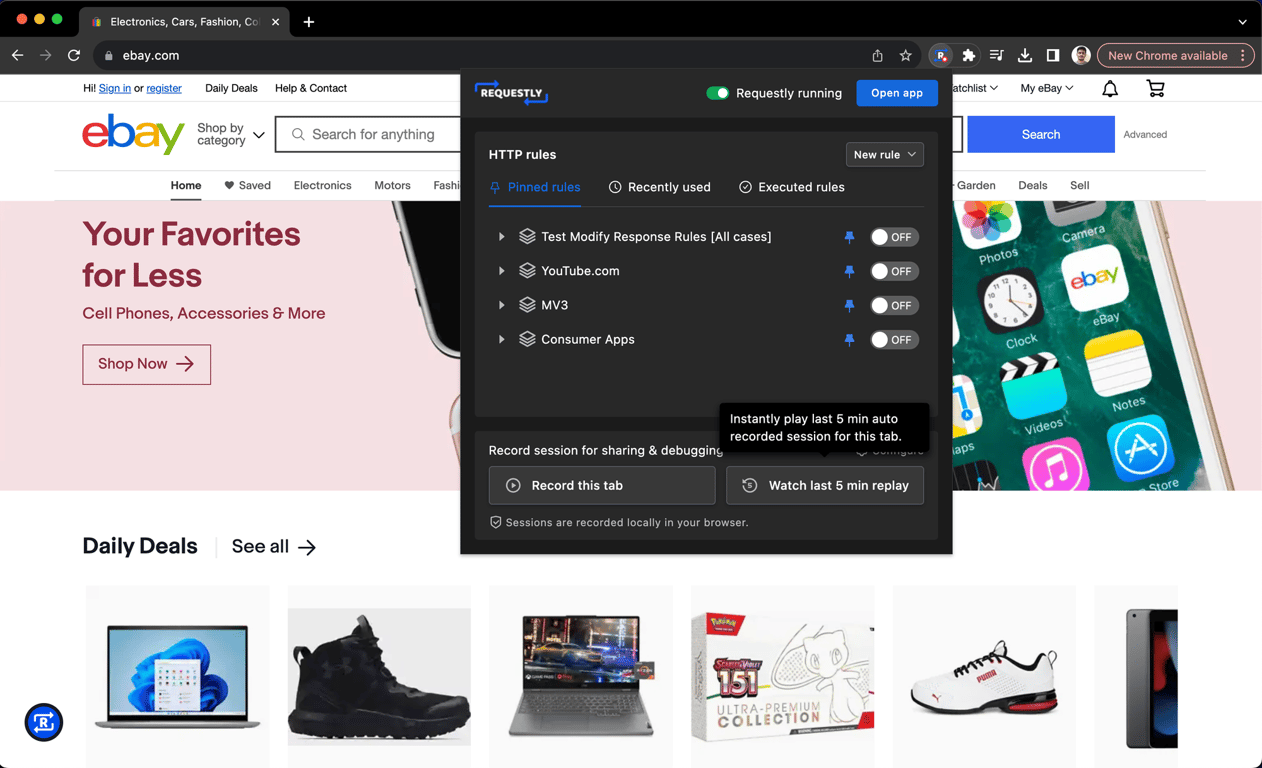This screenshot has height=768, width=1262.
Task: Click the Requestly logo in the popup
Action: coord(511,92)
